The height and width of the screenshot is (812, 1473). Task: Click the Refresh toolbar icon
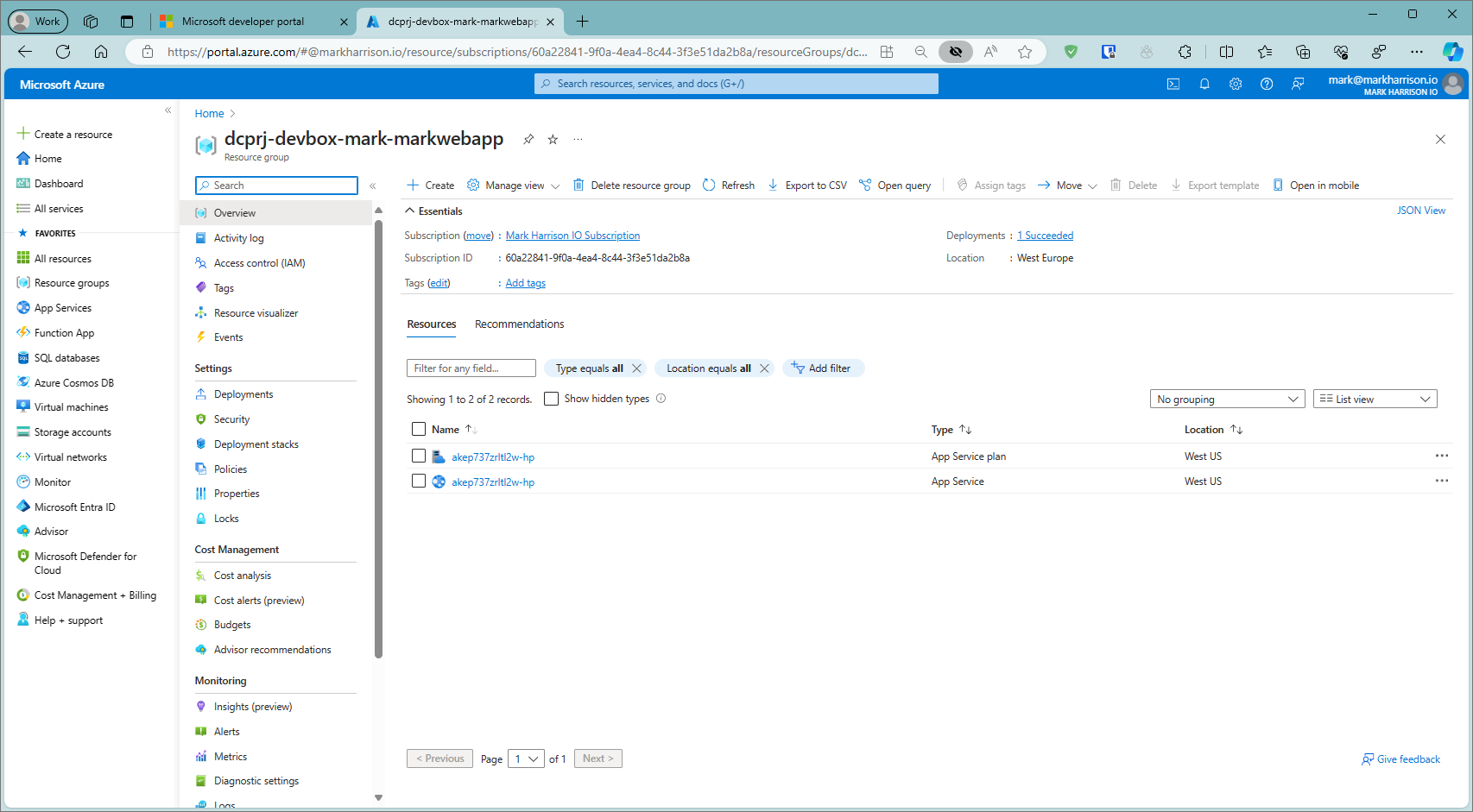coord(709,185)
